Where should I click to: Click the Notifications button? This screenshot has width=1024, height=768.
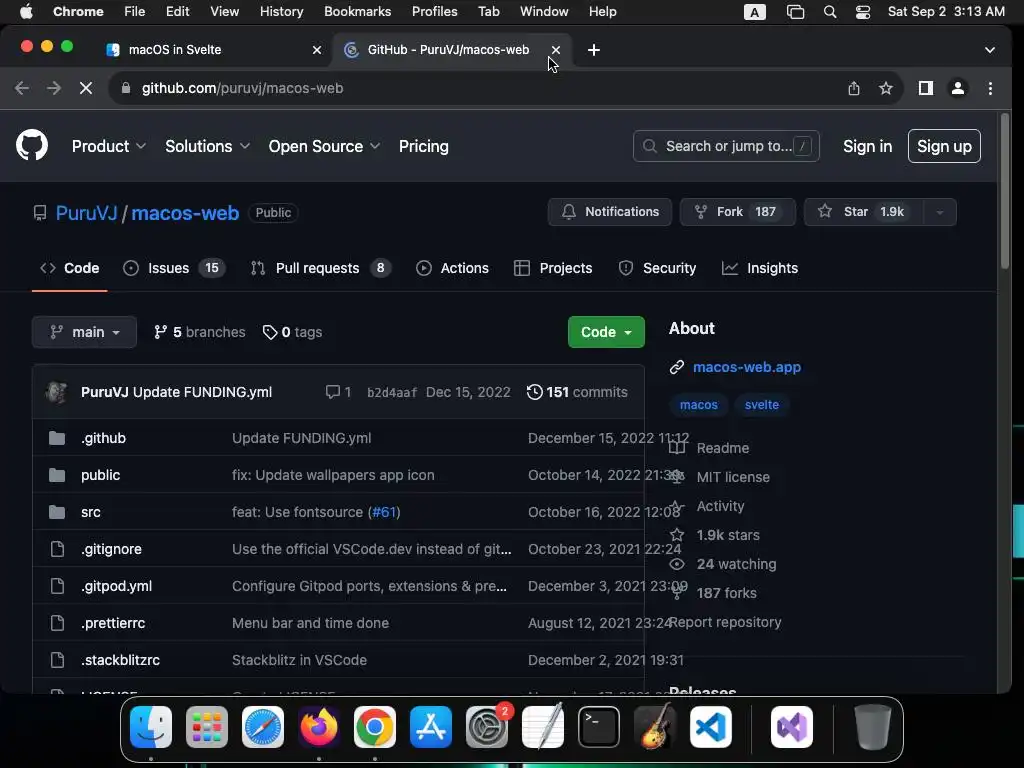coord(609,212)
